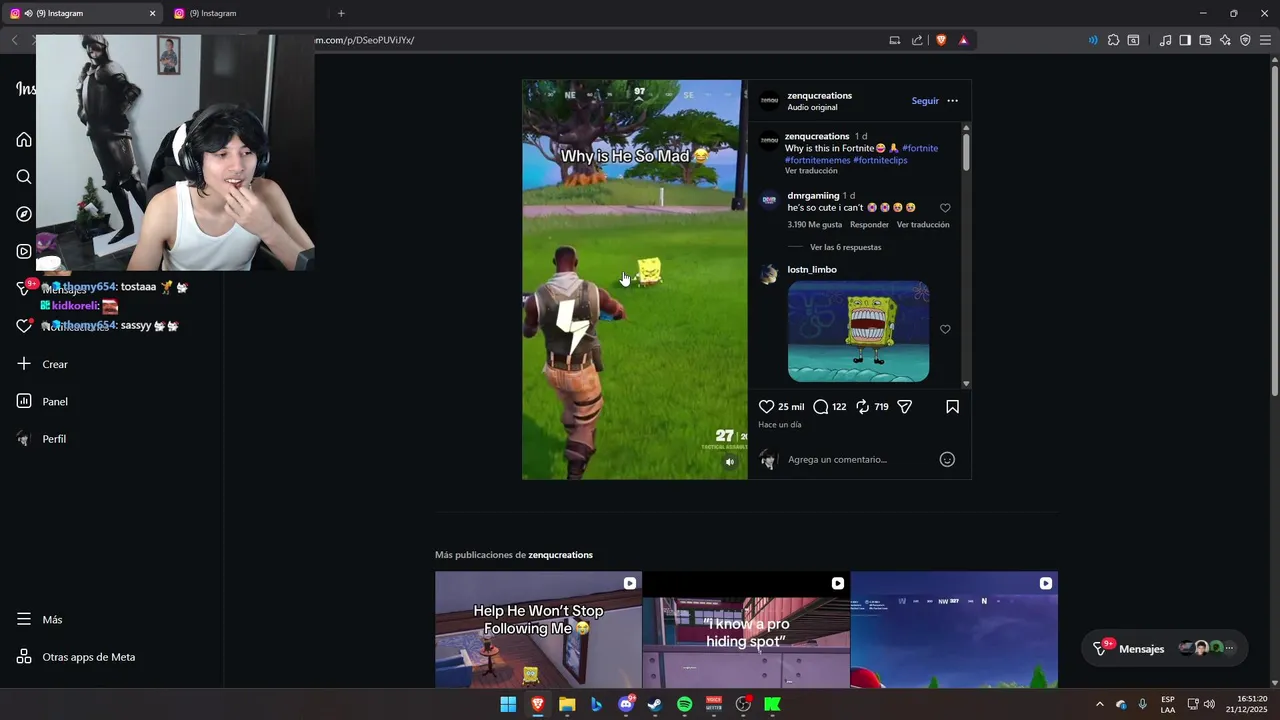Click the browser address bar URL
Screen dimensions: 1280x720
coord(364,40)
